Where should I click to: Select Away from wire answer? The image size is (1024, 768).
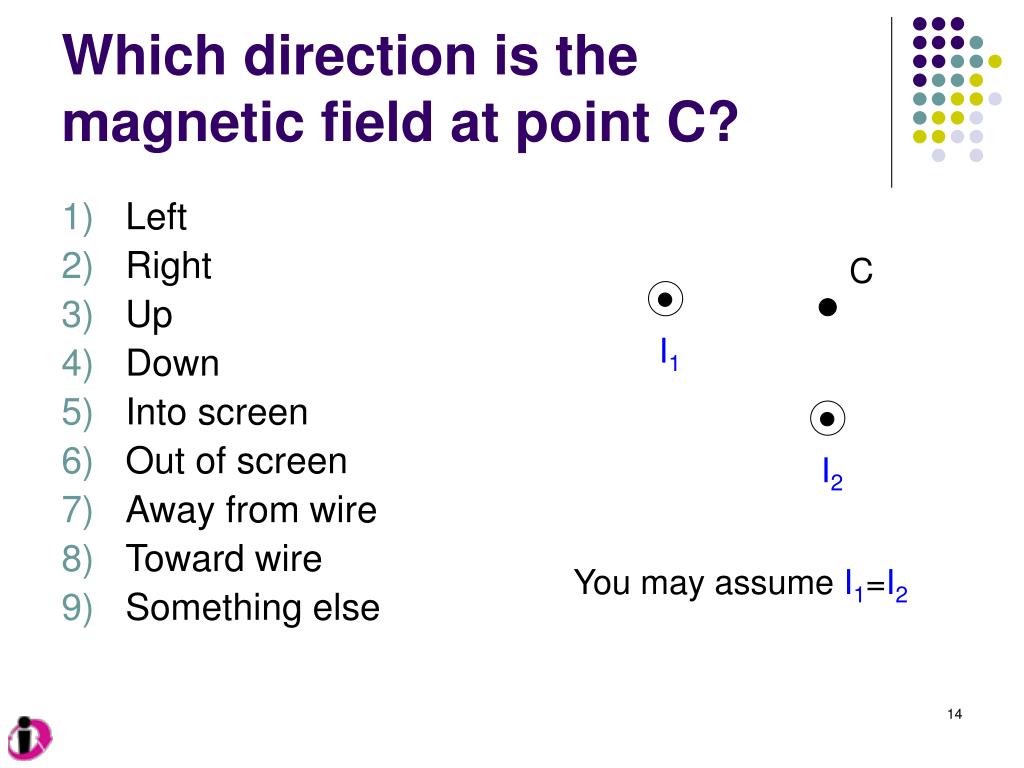click(251, 510)
